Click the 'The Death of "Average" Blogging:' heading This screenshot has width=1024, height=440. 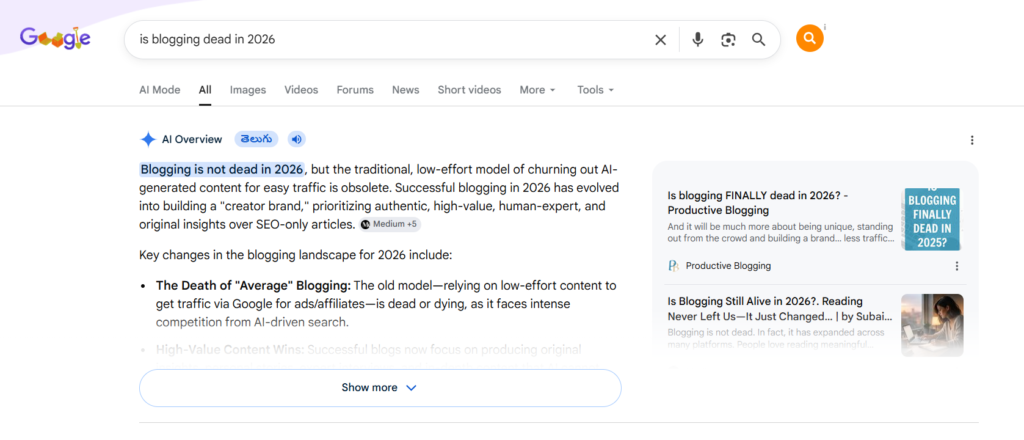pos(253,286)
